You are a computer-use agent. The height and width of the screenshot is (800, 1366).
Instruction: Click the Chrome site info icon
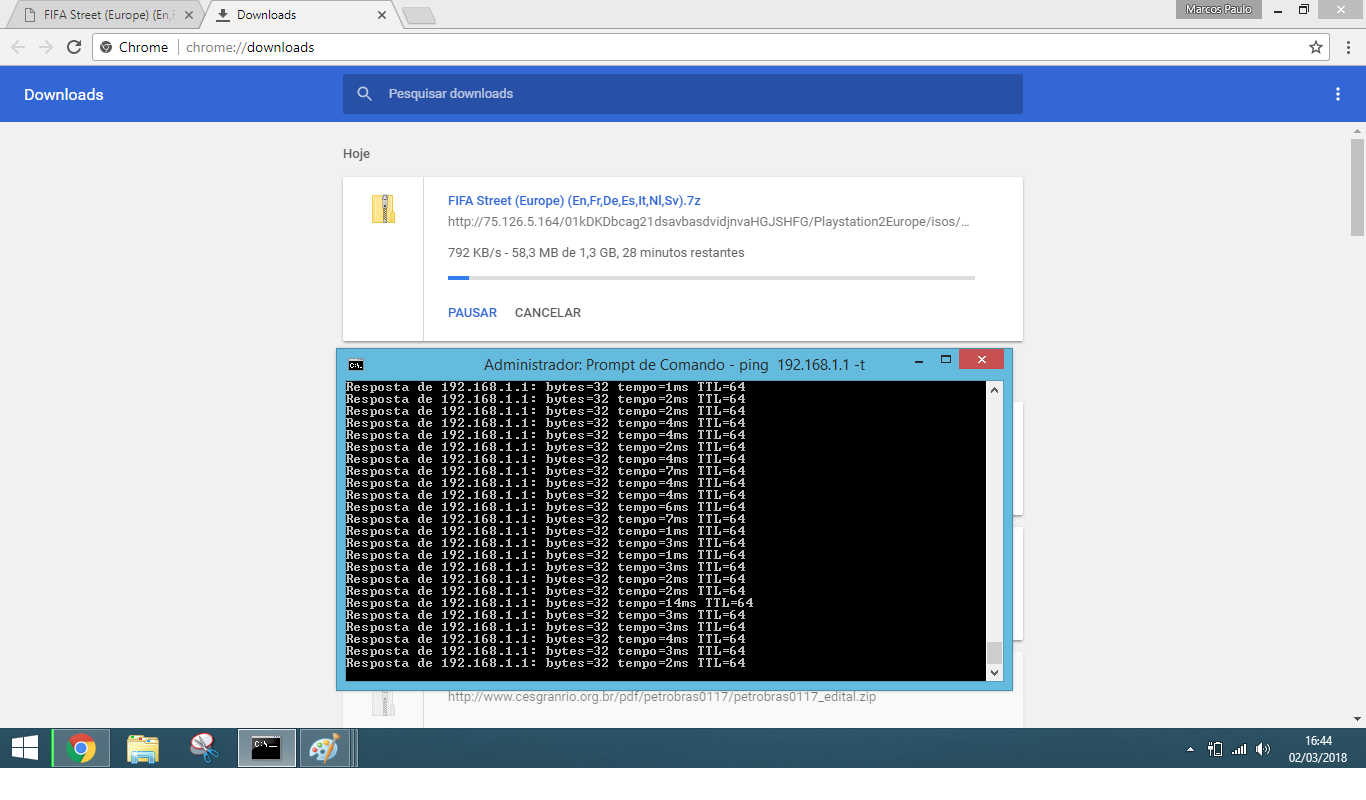[x=107, y=47]
